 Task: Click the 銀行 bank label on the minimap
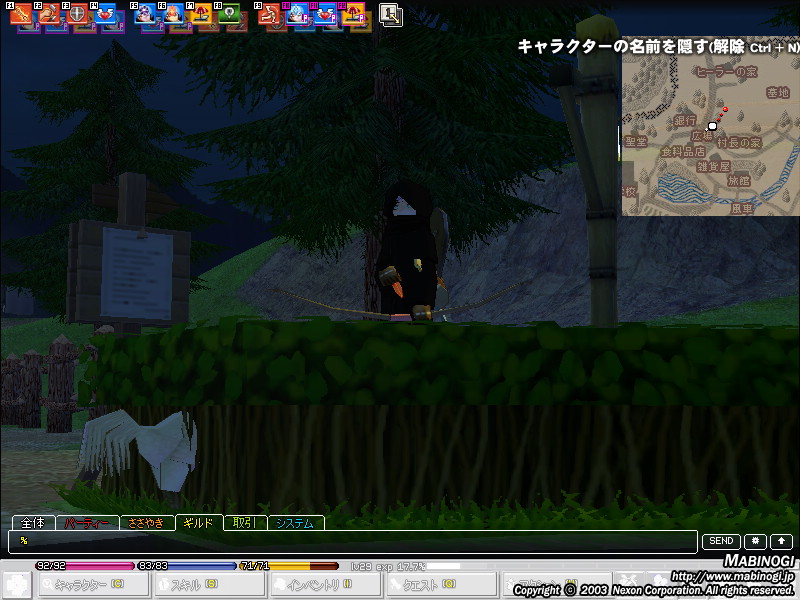click(x=685, y=121)
